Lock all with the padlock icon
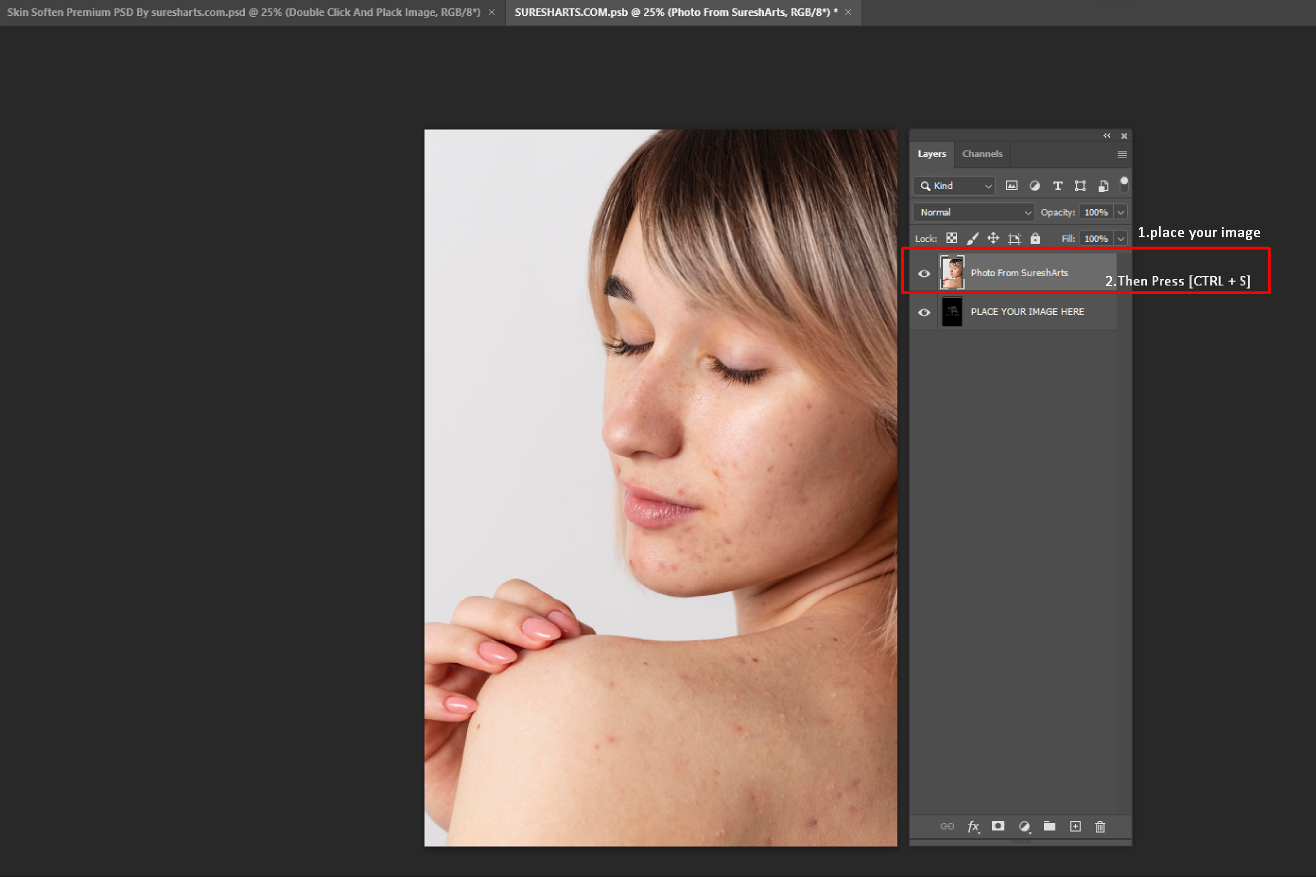 pyautogui.click(x=1035, y=238)
